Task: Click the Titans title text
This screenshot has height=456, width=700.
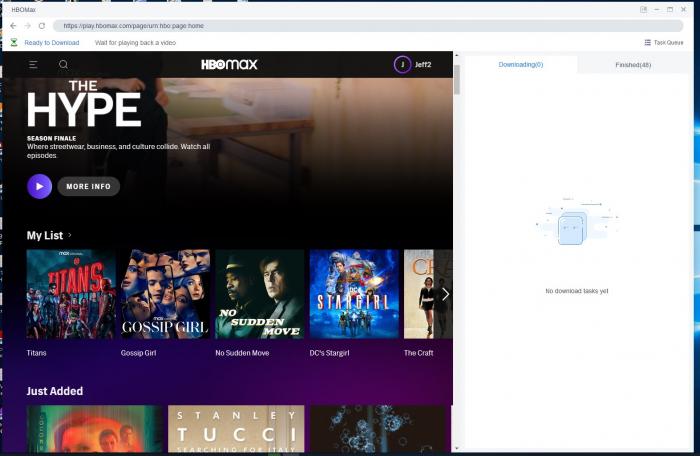Action: (36, 353)
